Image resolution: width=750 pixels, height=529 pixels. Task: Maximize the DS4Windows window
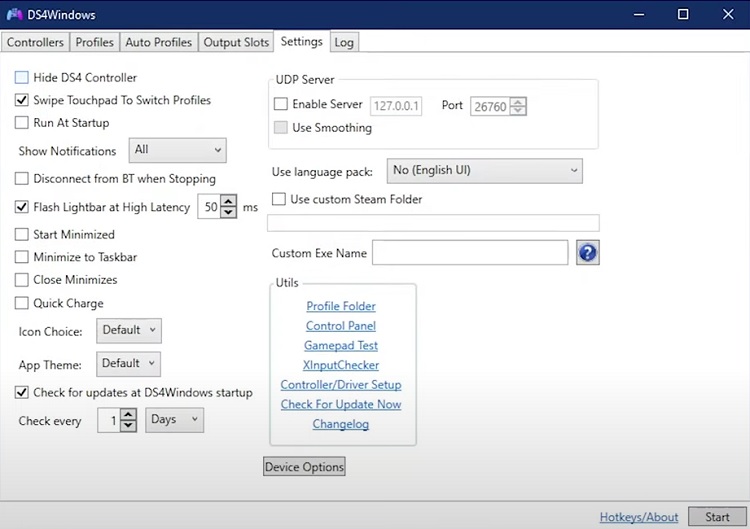pyautogui.click(x=683, y=14)
